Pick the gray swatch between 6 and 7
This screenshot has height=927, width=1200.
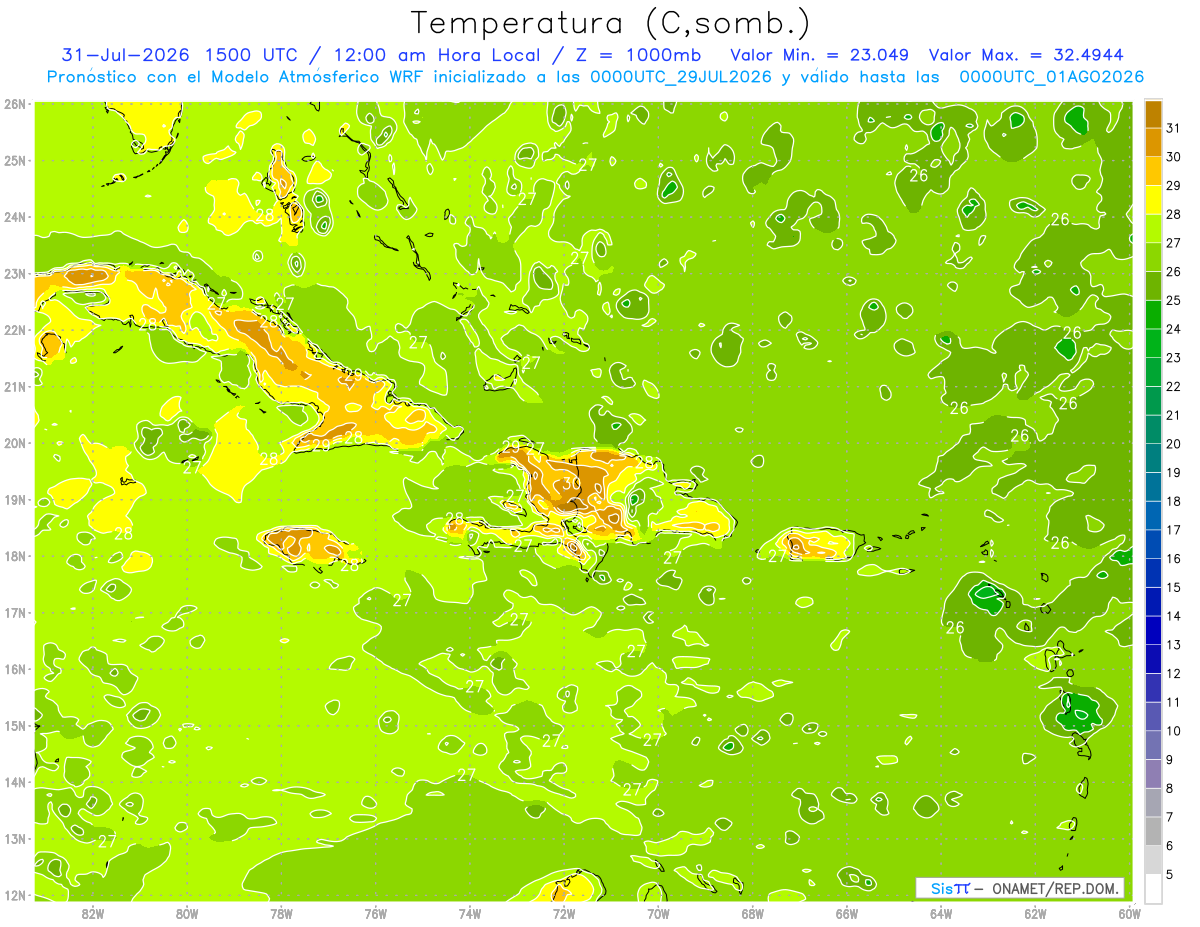[x=1154, y=831]
